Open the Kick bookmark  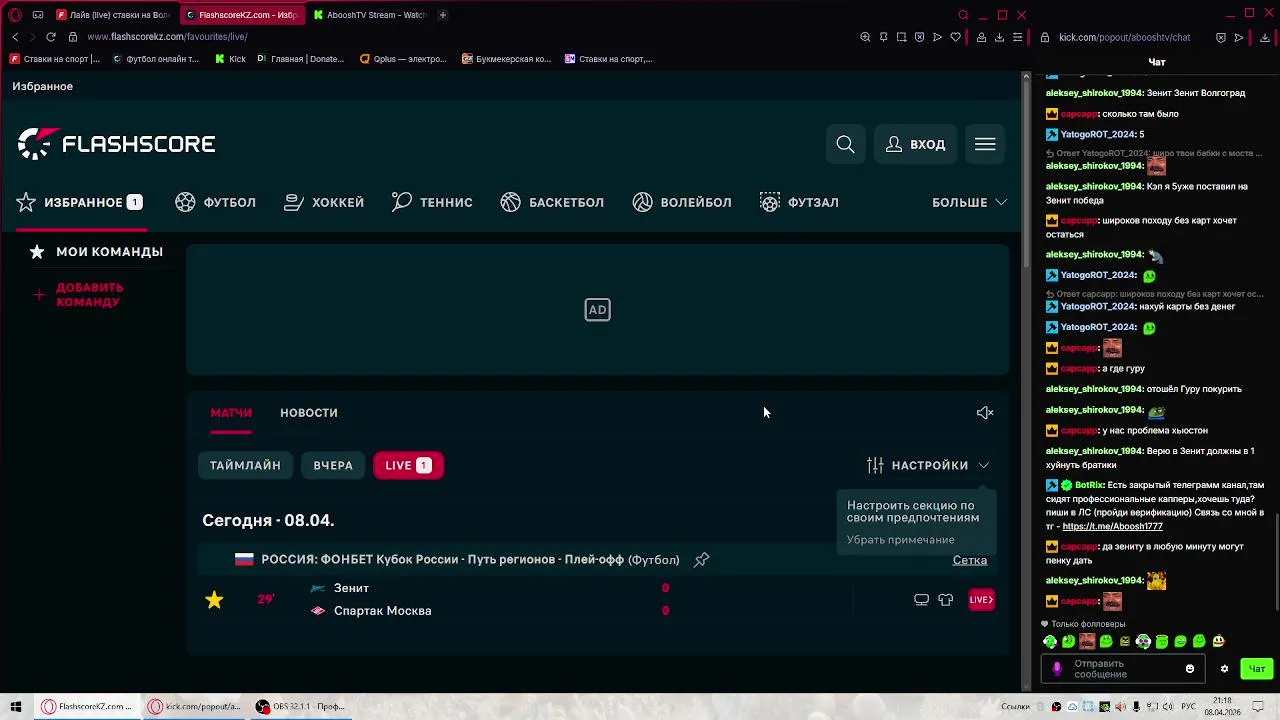pos(230,59)
